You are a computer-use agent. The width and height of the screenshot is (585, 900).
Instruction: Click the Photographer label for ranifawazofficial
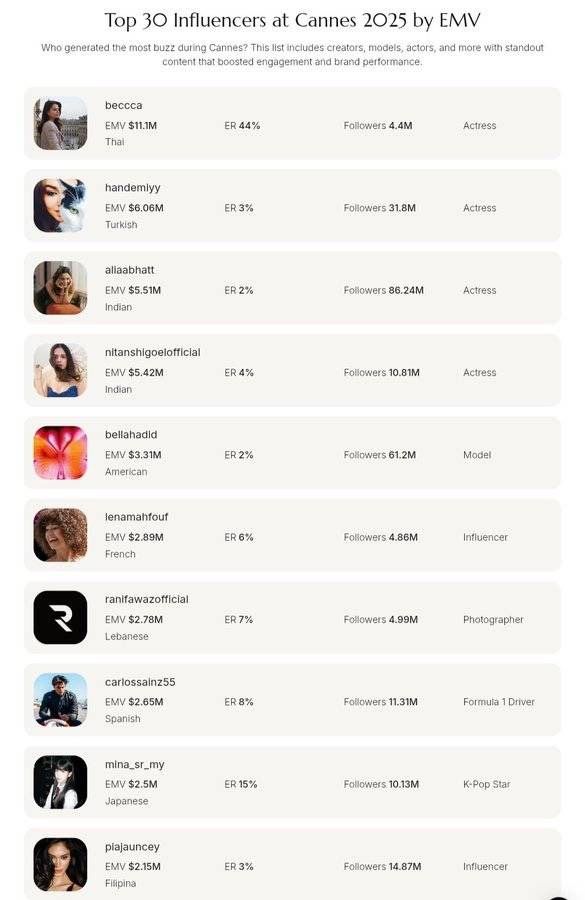(493, 620)
